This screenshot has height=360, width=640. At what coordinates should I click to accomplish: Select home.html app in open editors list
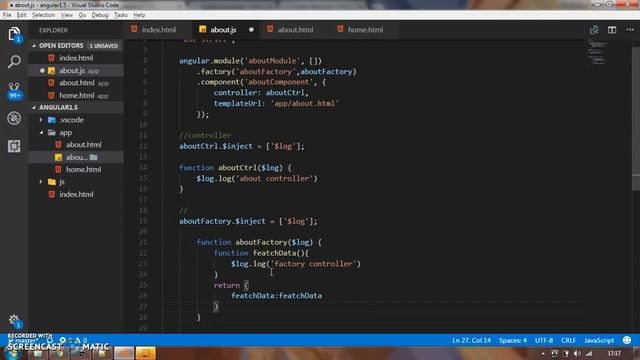(x=76, y=96)
